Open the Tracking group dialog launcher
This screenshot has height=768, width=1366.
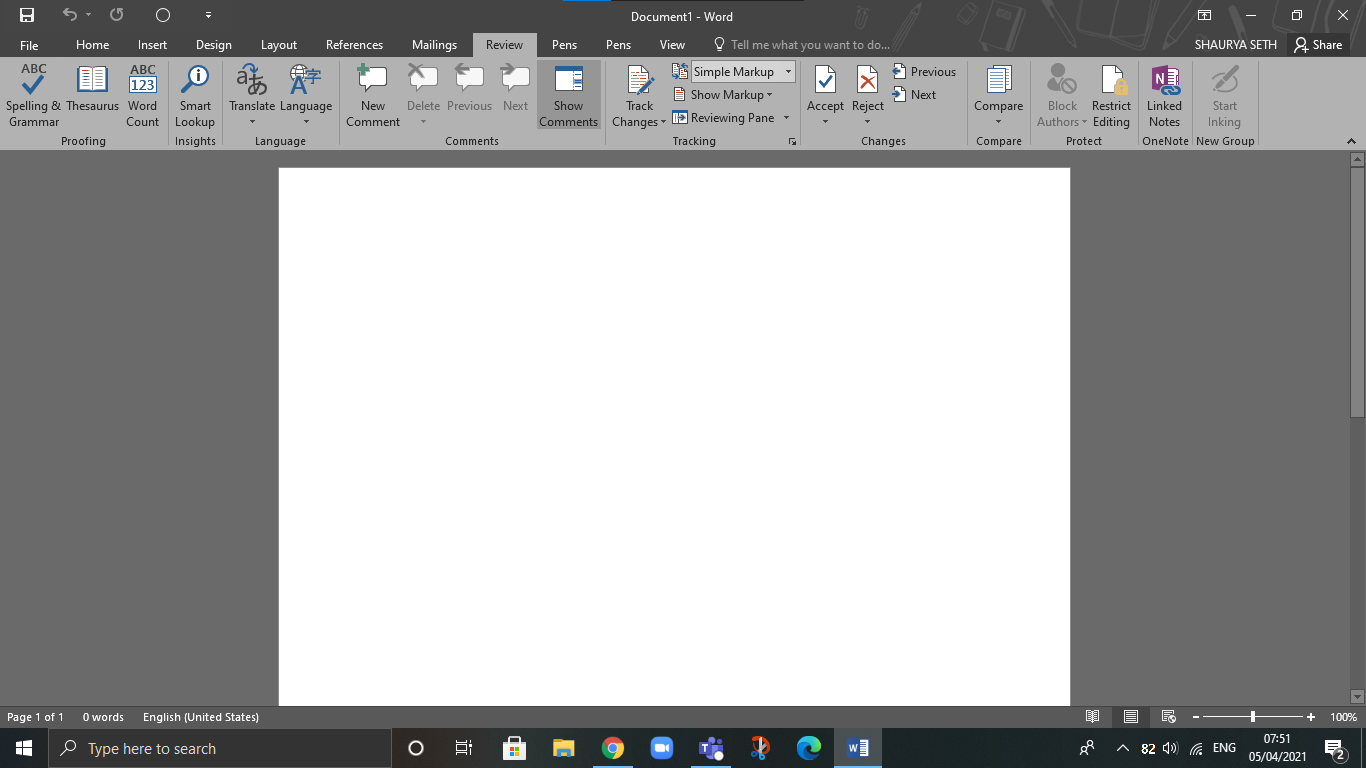click(792, 142)
